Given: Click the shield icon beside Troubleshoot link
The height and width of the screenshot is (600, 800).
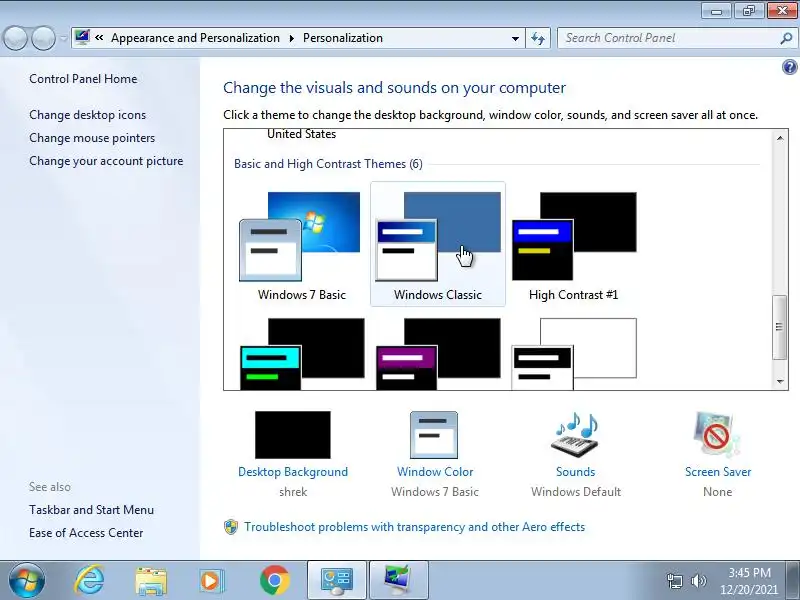Looking at the screenshot, I should click(231, 527).
